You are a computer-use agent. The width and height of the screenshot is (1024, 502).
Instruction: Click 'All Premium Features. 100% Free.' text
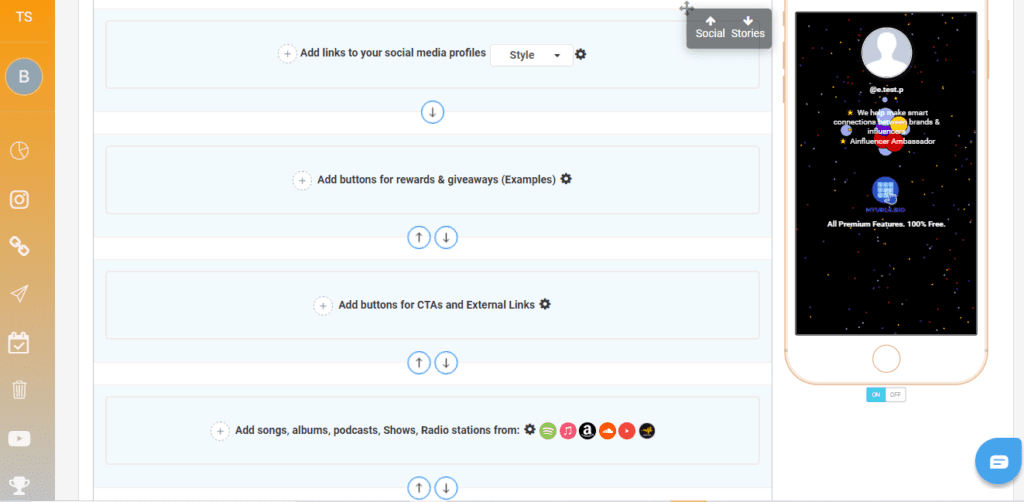886,224
